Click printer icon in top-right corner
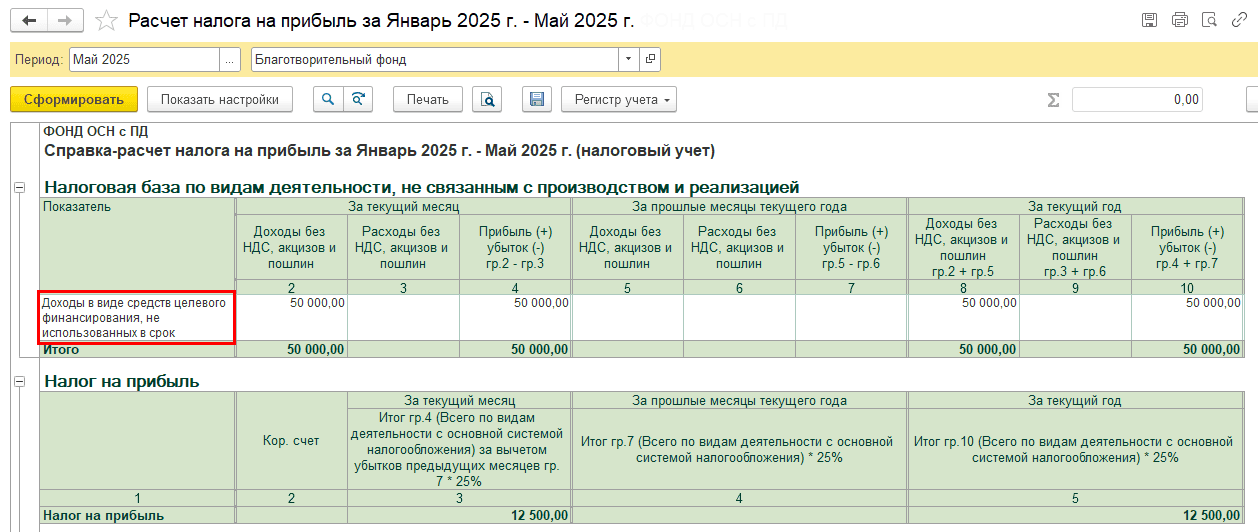Viewport: 1258px width, 532px height. coord(1179,20)
